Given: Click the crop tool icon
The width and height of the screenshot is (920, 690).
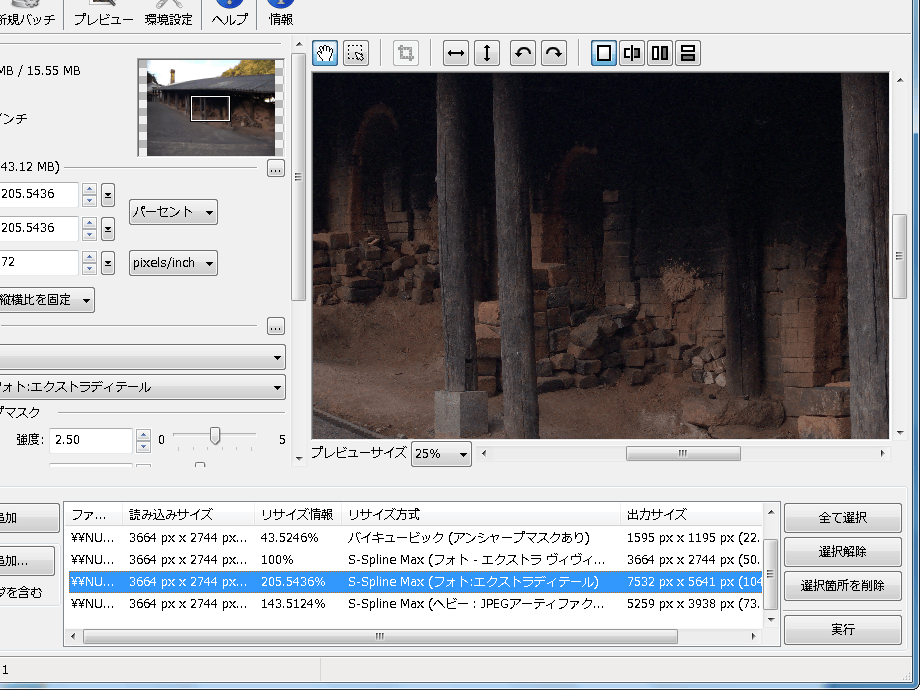Looking at the screenshot, I should (405, 53).
